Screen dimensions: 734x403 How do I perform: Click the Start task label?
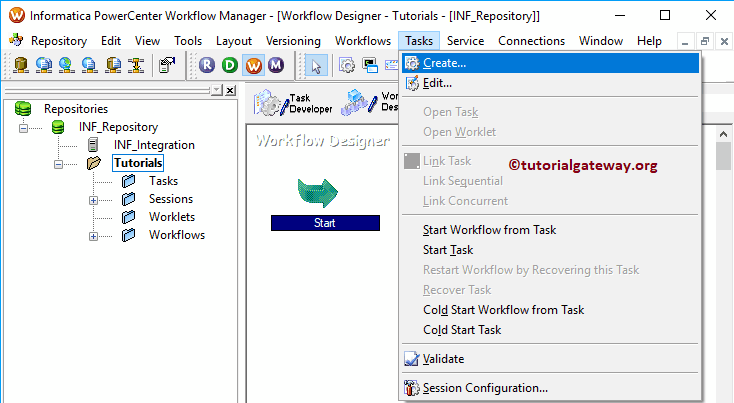(x=325, y=223)
